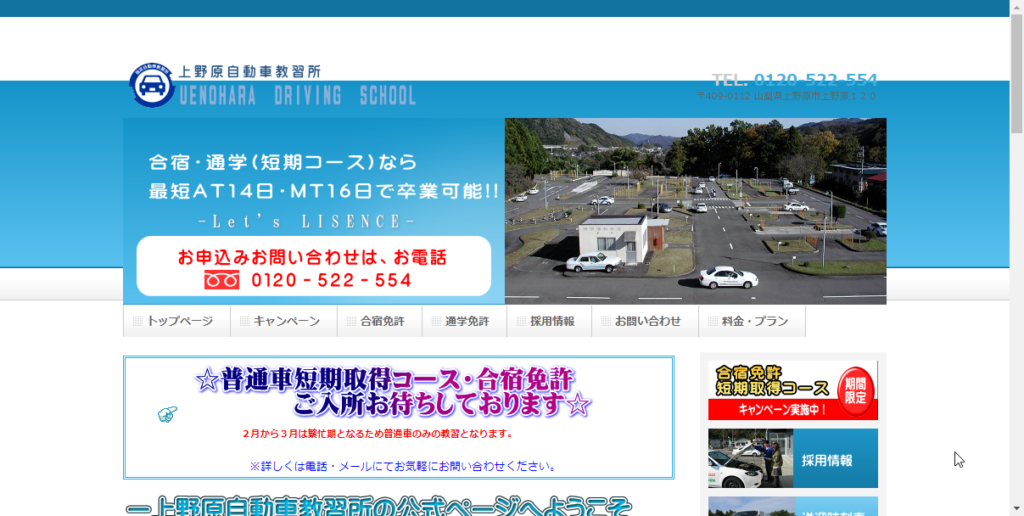Viewport: 1024px width, 516px height.
Task: Click the driving course aerial photo
Action: [696, 211]
